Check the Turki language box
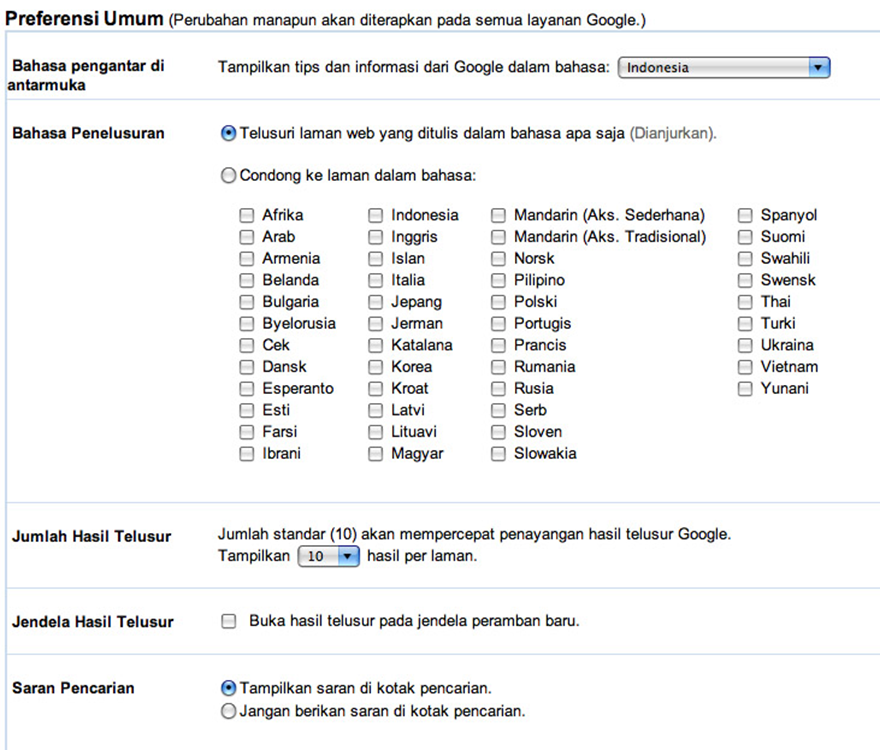 point(745,324)
